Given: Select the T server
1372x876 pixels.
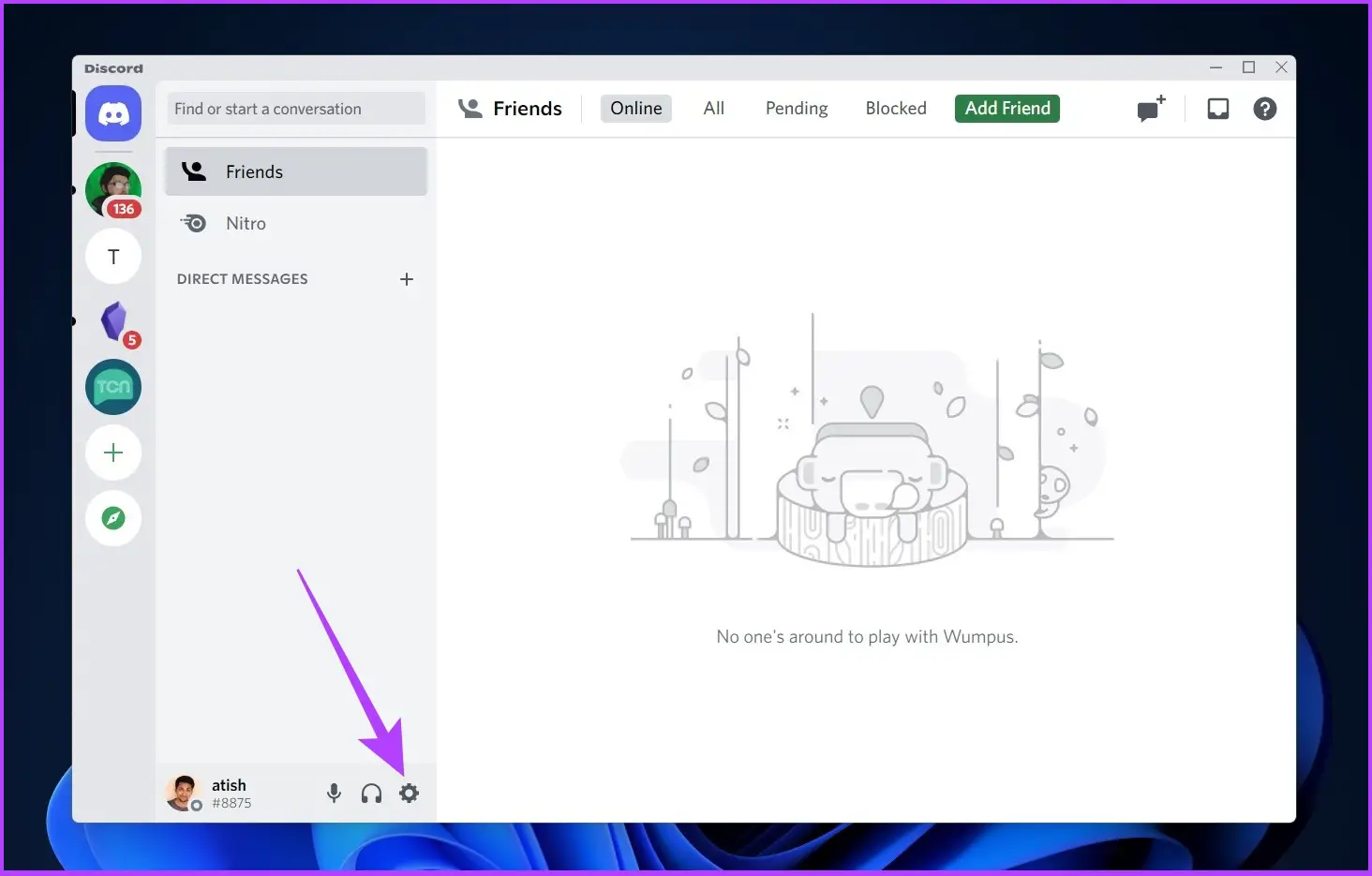Looking at the screenshot, I should (x=113, y=257).
